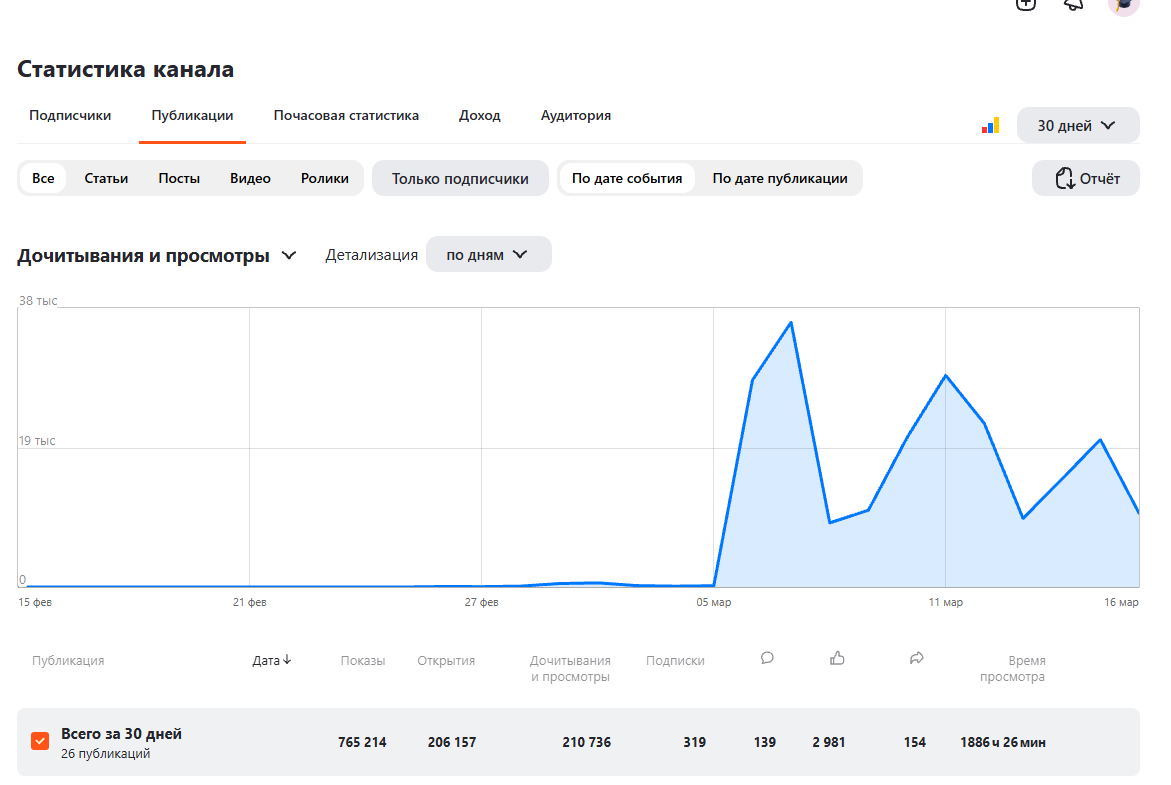Switch to the 'Подписчики' tab
The height and width of the screenshot is (785, 1171).
tap(70, 116)
